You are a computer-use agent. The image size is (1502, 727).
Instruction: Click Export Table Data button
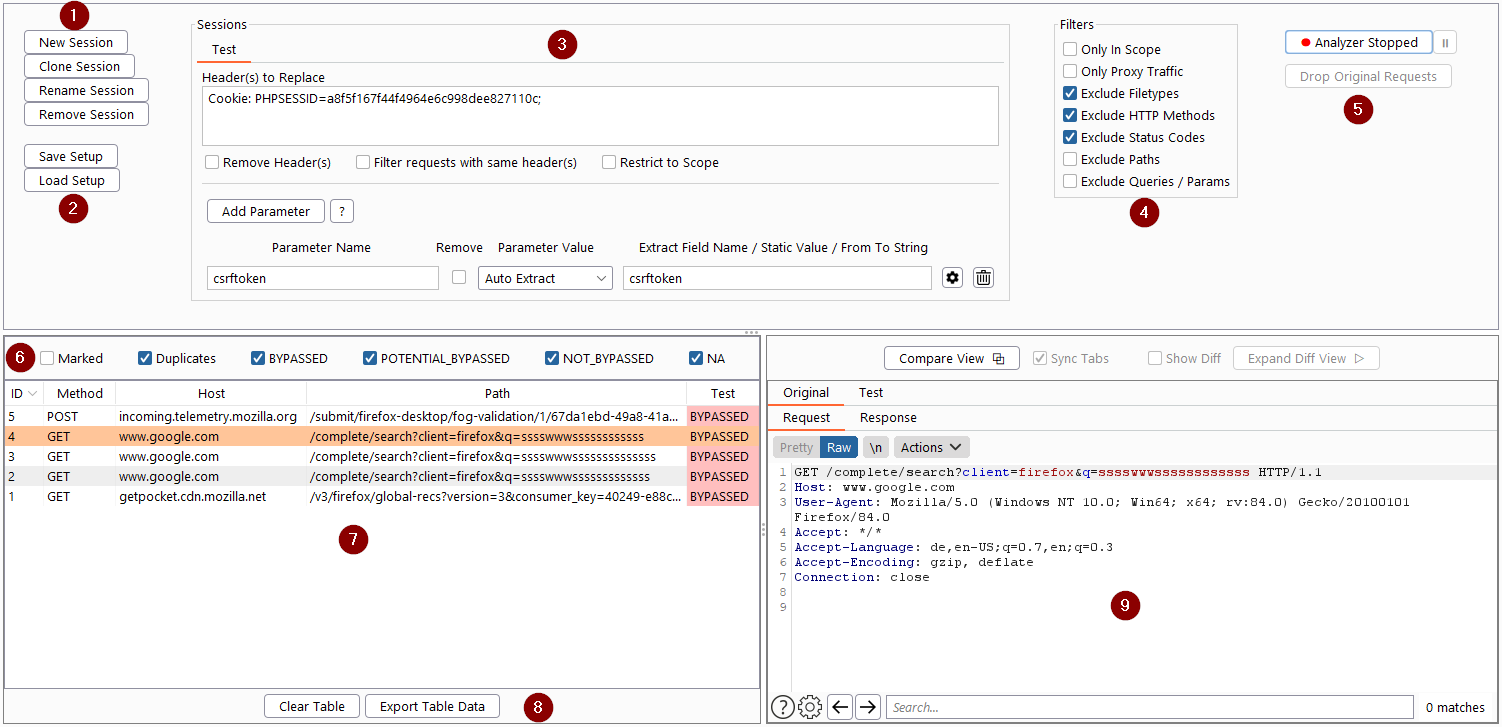432,706
